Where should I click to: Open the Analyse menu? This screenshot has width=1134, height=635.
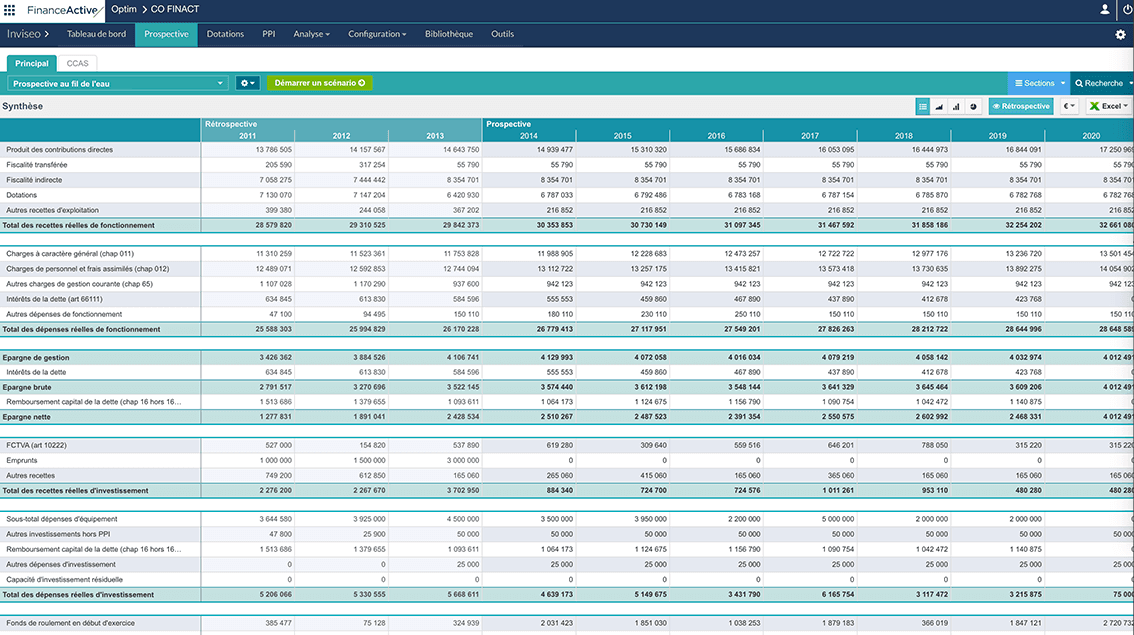[x=311, y=34]
